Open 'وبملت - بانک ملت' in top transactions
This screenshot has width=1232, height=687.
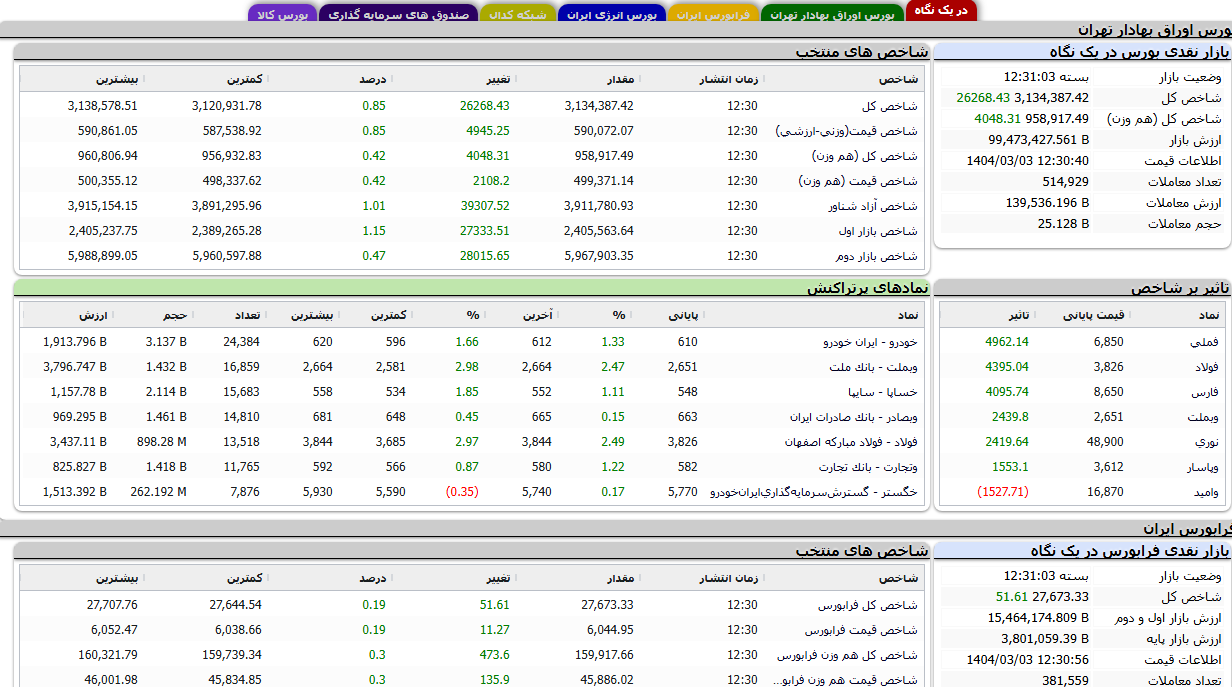coord(874,367)
